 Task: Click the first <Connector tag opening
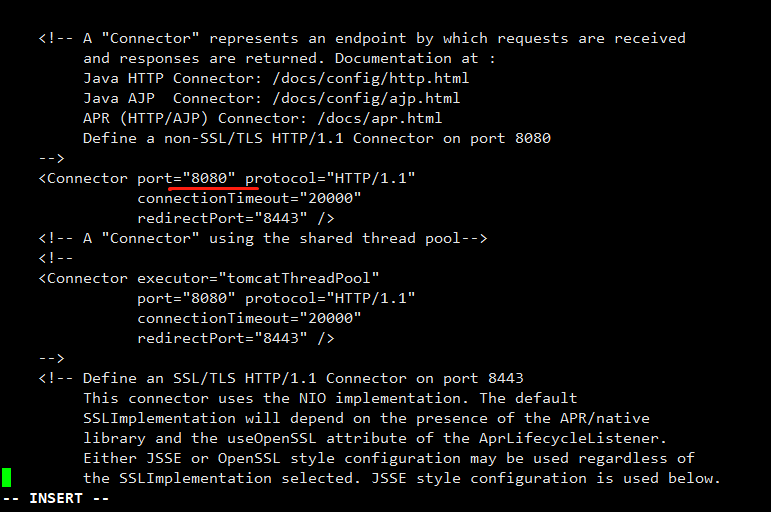coord(83,178)
